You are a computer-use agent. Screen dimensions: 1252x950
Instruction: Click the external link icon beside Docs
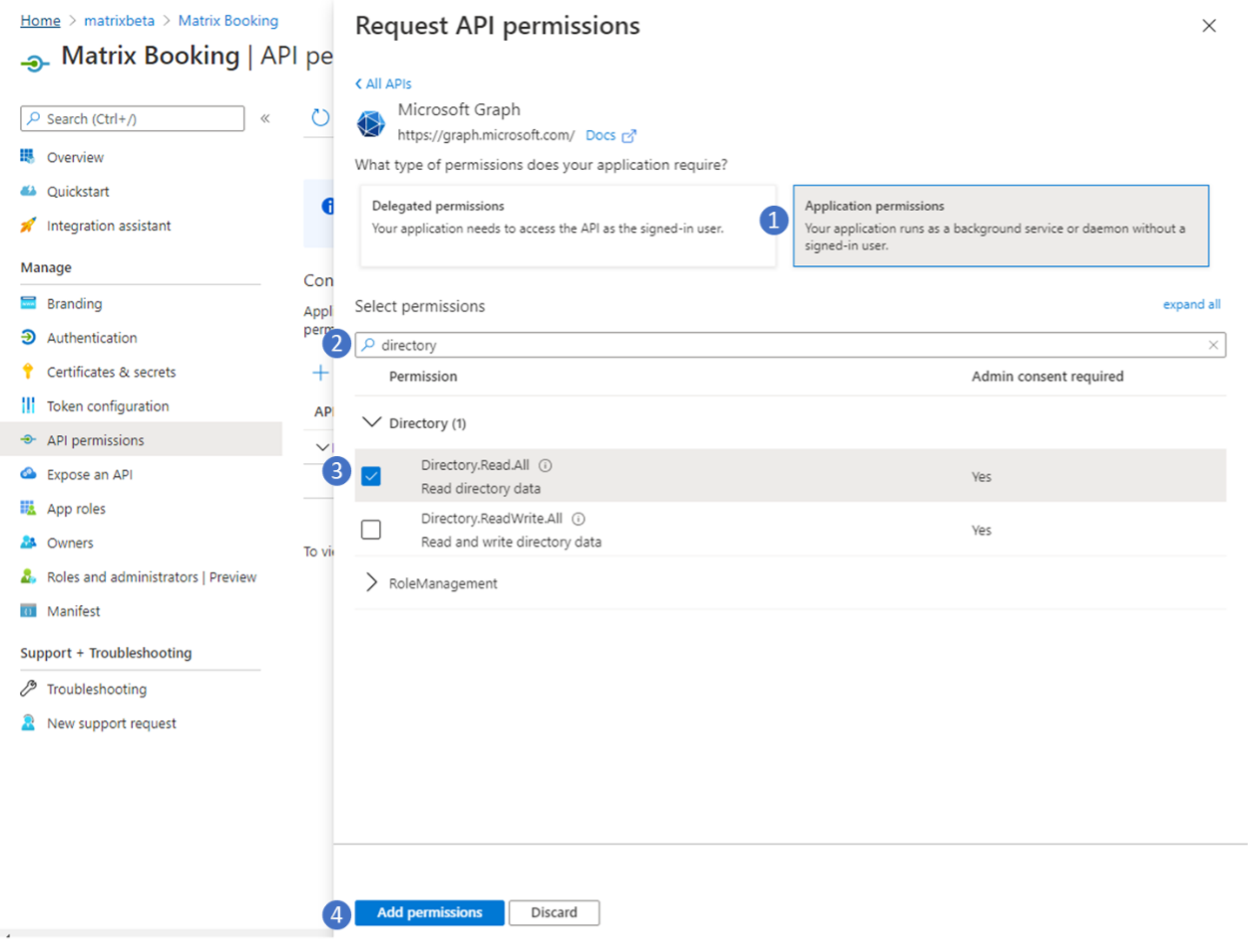(629, 136)
